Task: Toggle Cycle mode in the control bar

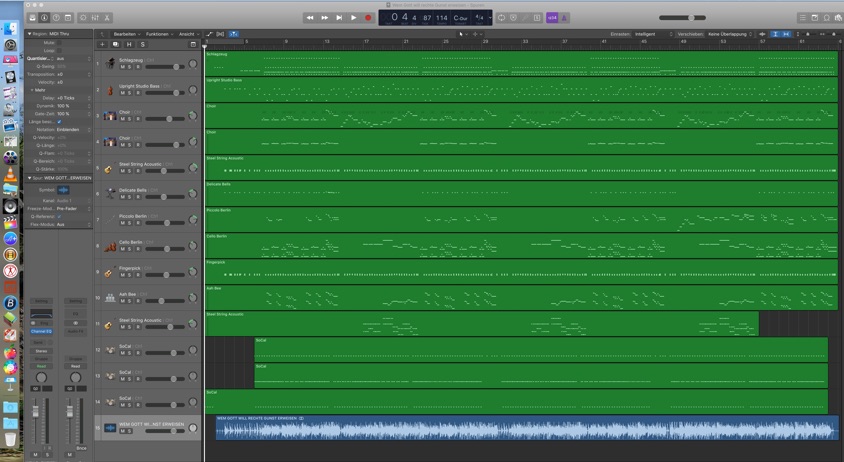Action: (x=502, y=18)
